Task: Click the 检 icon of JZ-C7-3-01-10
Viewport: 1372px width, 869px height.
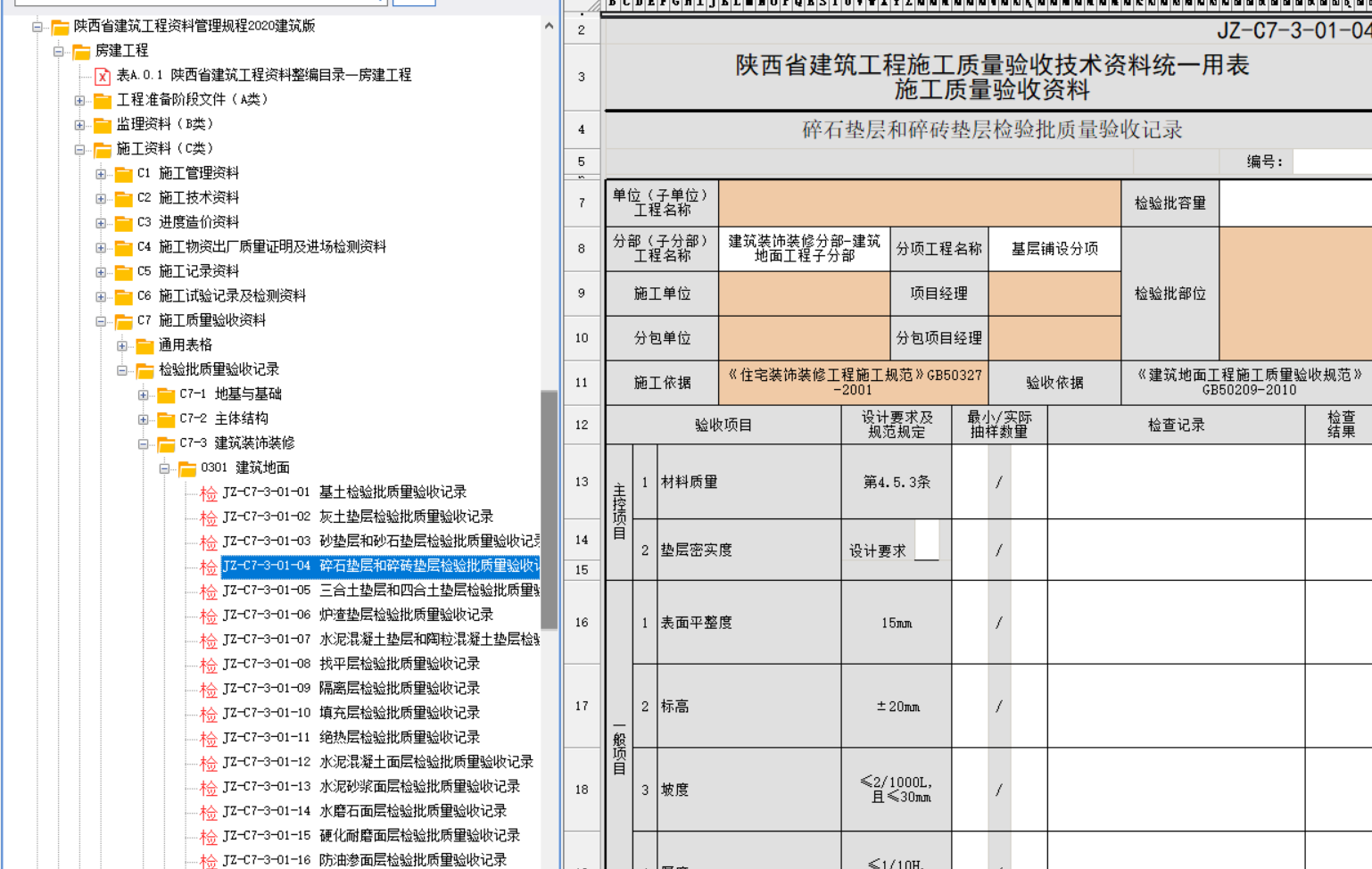Action: 209,715
